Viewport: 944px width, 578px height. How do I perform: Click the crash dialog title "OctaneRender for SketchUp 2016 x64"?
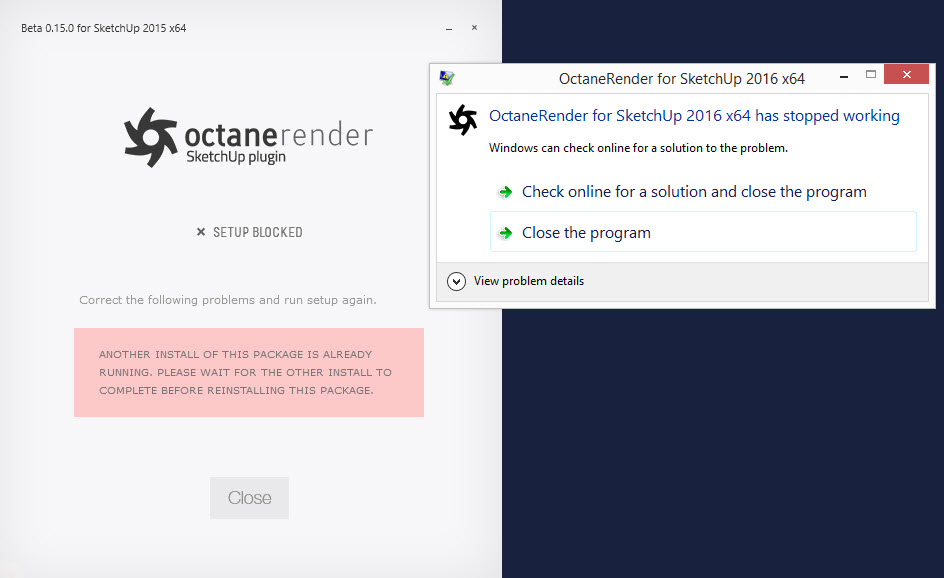click(682, 79)
